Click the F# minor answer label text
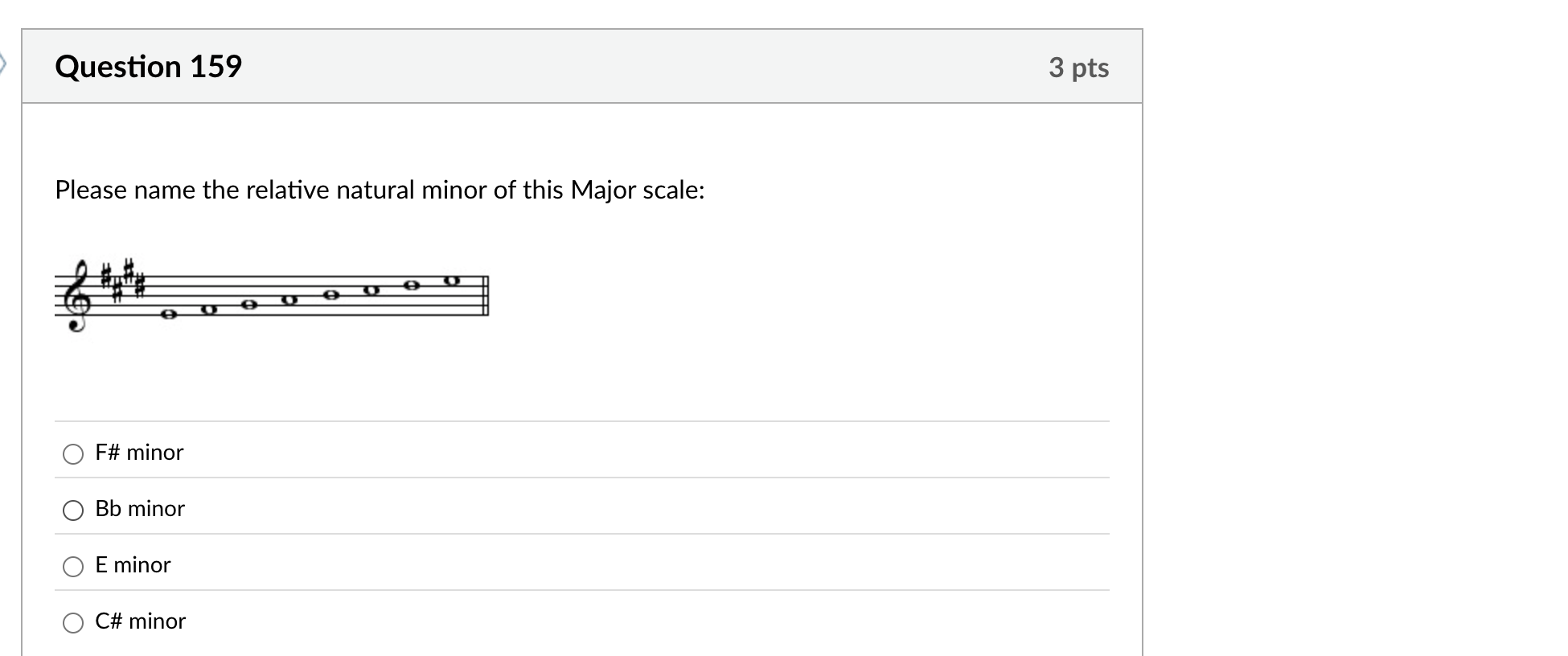 [138, 453]
